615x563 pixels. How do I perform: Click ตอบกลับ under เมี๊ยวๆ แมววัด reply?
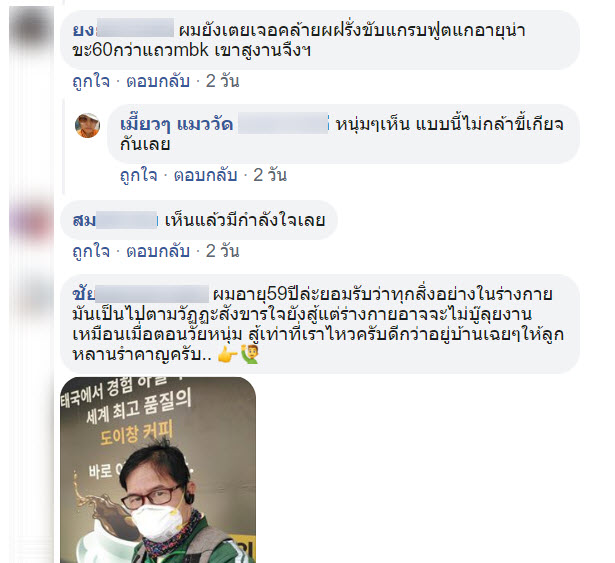pos(206,175)
